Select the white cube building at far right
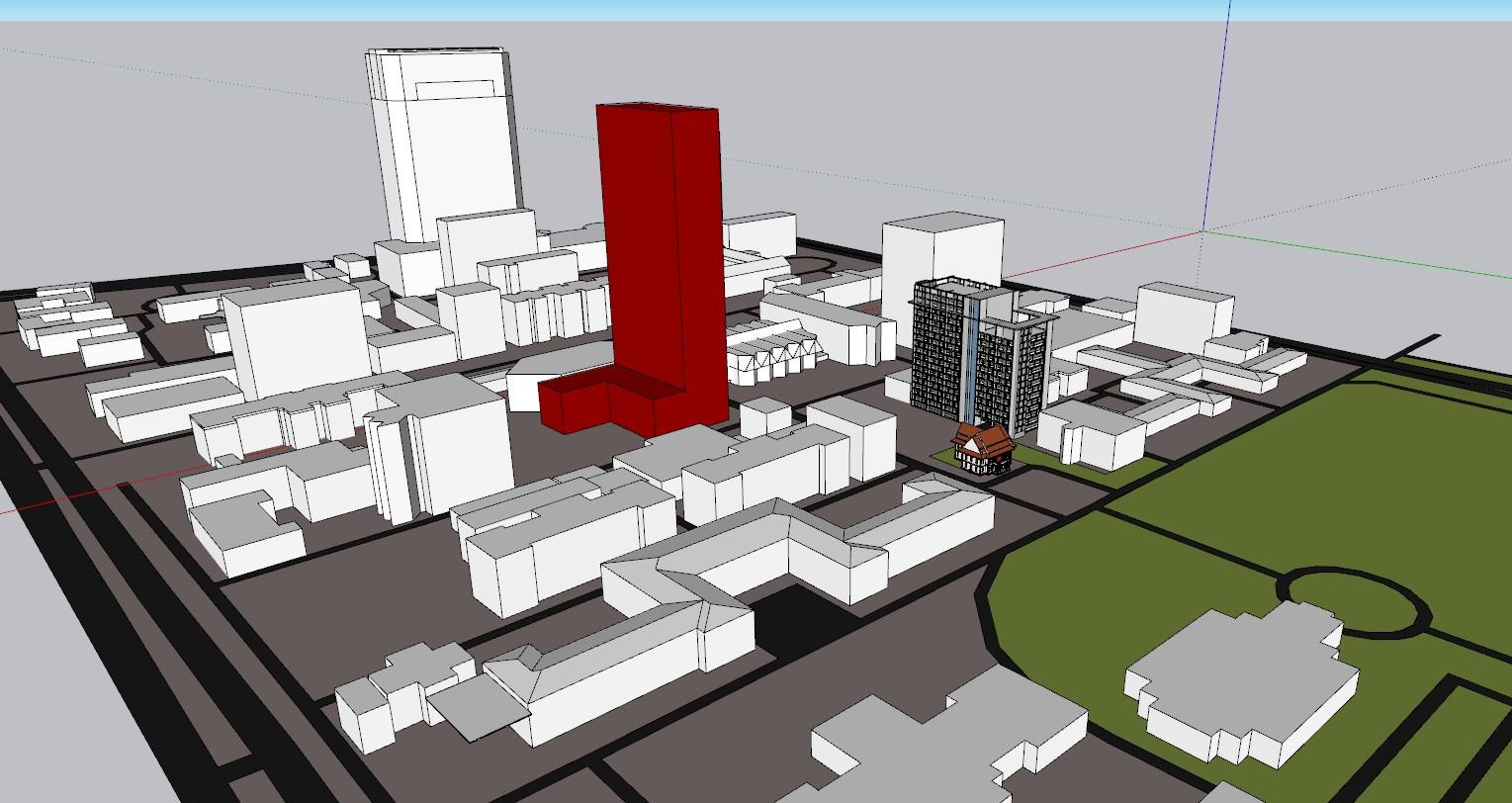The height and width of the screenshot is (803, 1512). (x=1183, y=312)
